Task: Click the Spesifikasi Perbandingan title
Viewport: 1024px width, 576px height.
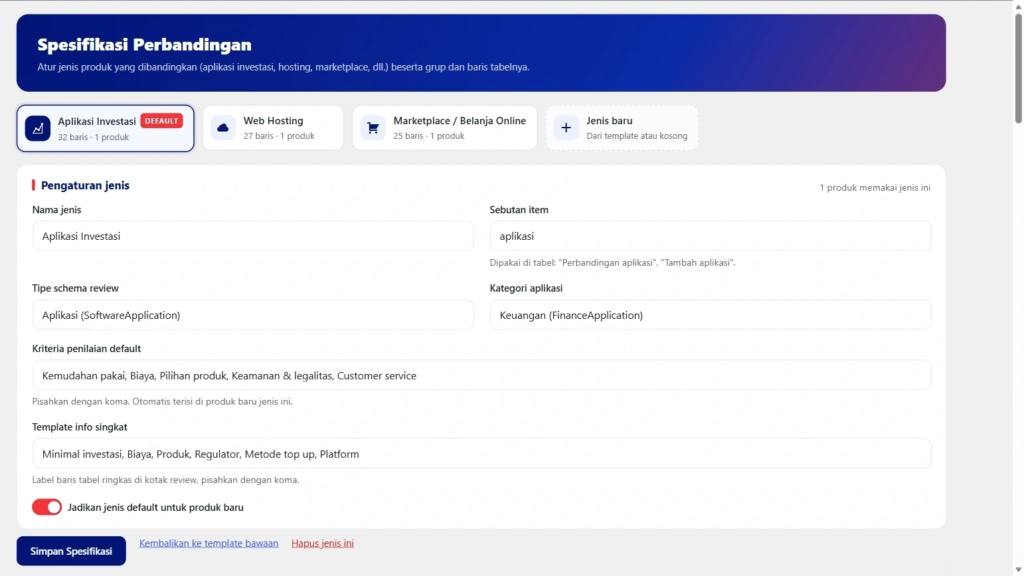Action: tap(144, 44)
